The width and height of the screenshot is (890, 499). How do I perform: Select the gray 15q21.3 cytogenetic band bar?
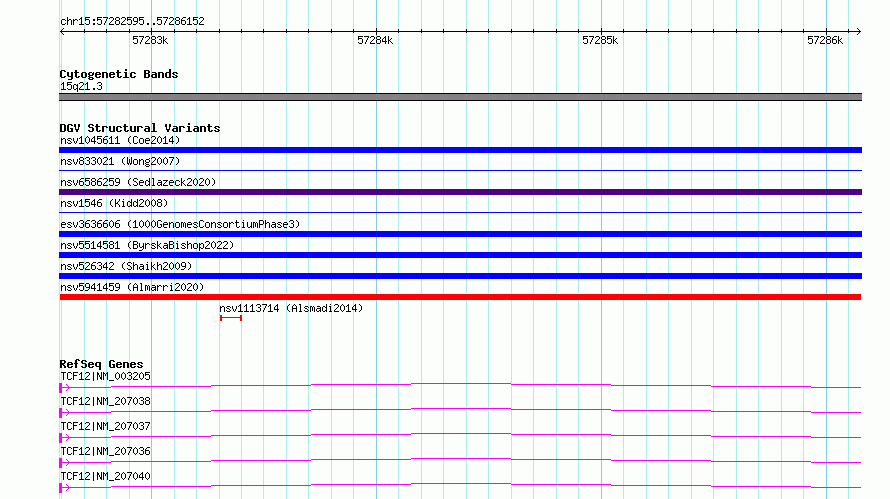pyautogui.click(x=460, y=97)
